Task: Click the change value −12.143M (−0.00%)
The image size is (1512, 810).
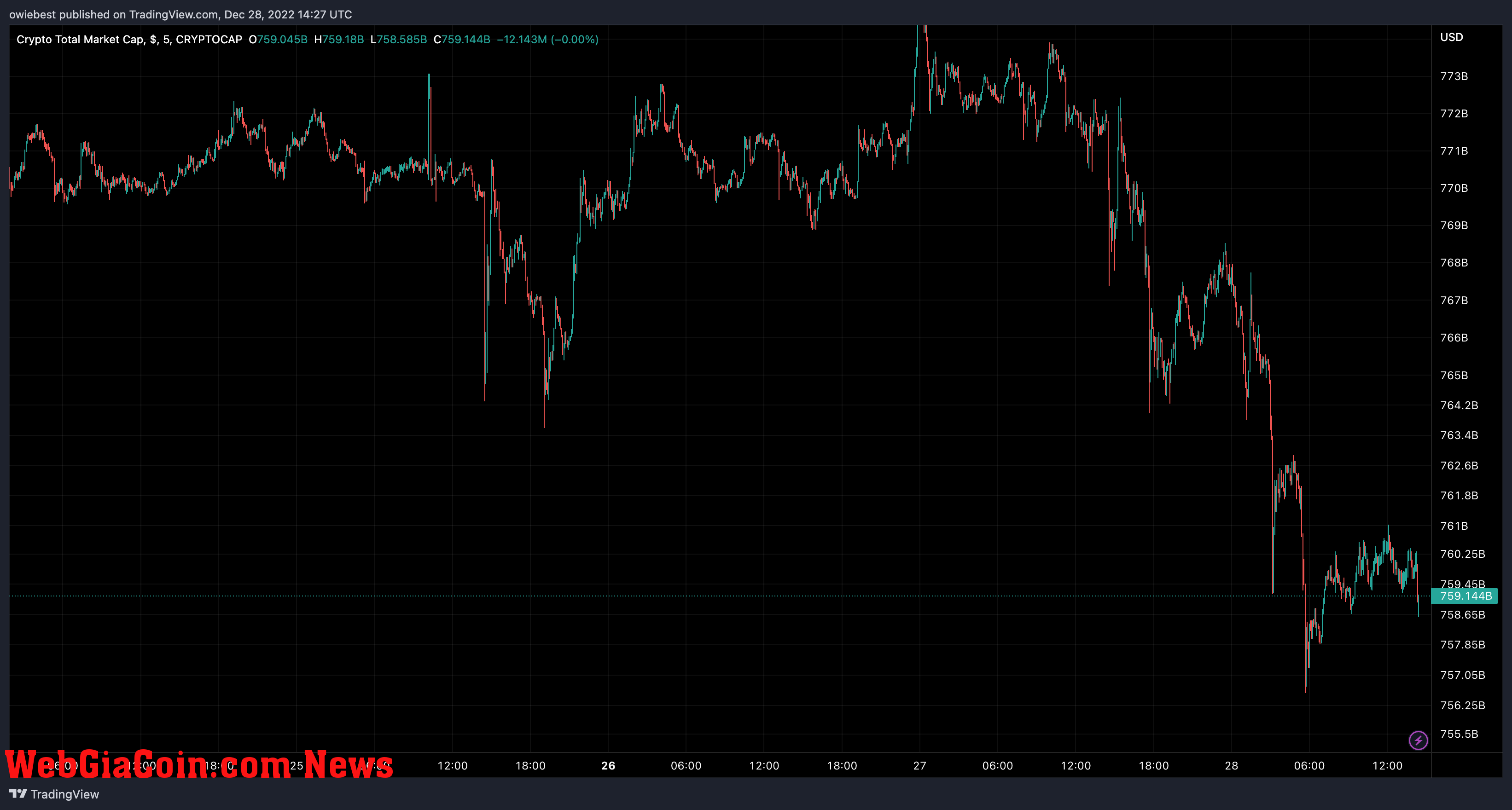Action: pos(547,39)
